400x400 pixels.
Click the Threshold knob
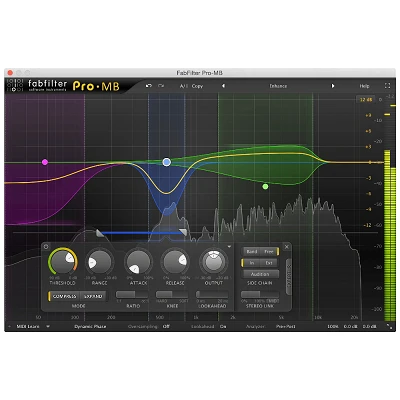63,262
